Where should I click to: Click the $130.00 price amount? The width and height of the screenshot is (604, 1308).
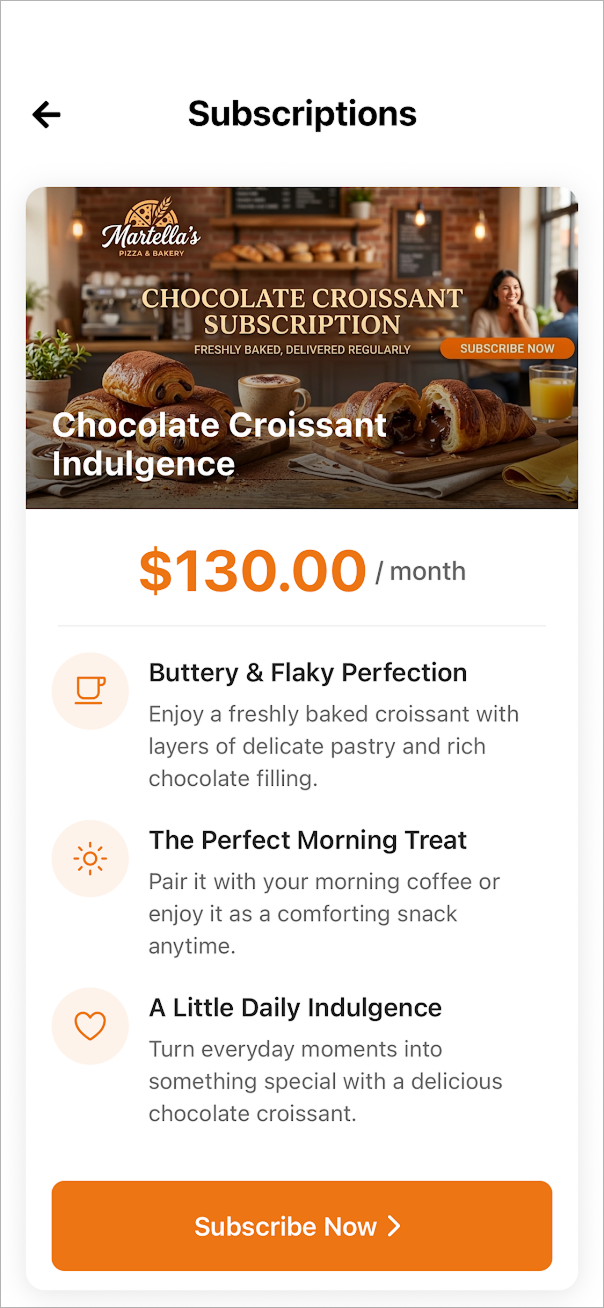point(252,571)
